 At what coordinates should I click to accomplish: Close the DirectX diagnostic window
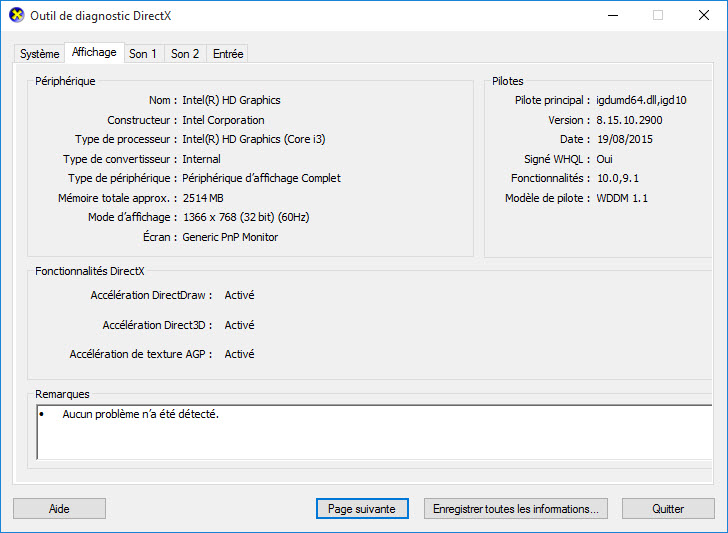click(704, 15)
